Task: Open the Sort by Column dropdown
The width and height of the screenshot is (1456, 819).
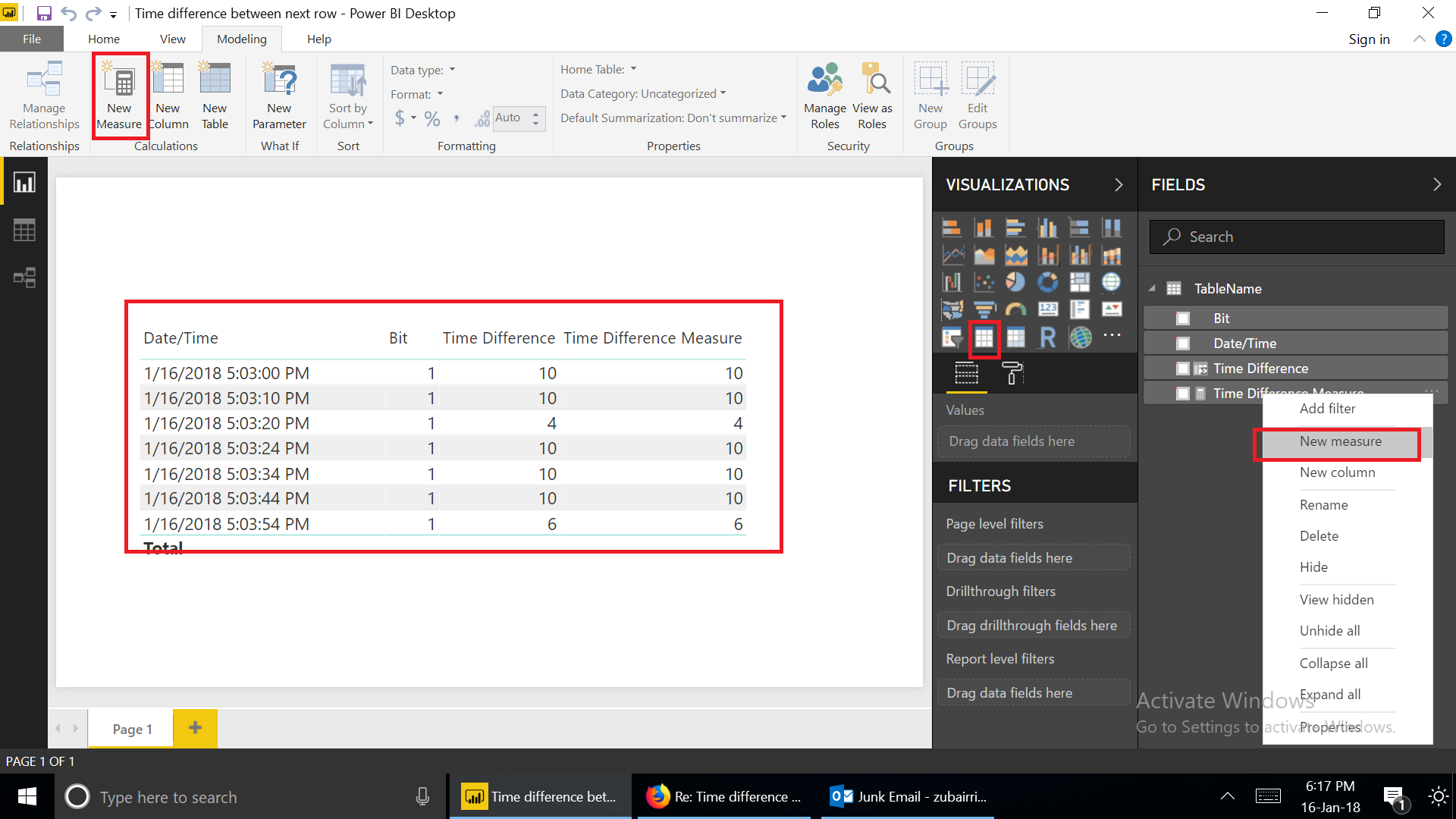Action: [x=348, y=96]
